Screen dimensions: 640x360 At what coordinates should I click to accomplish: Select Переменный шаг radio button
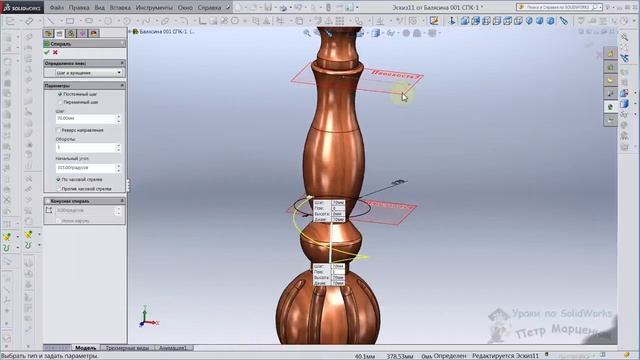click(x=60, y=102)
